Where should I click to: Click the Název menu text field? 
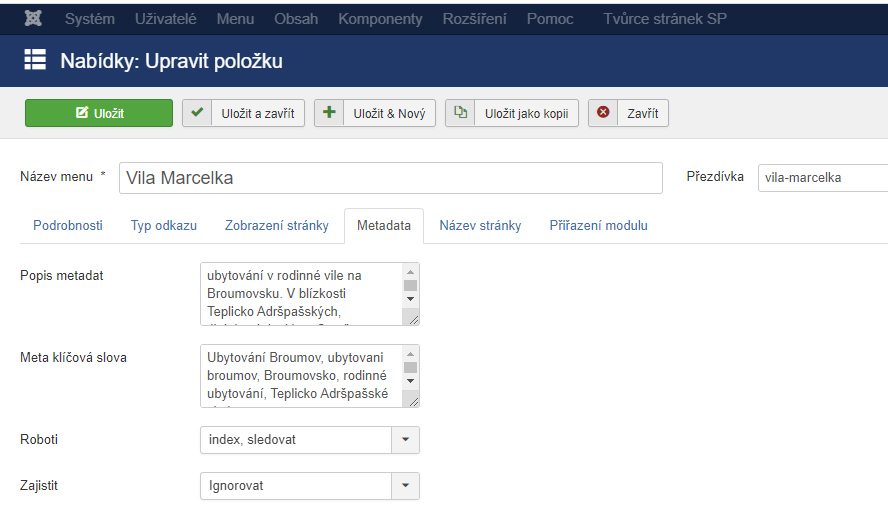390,177
